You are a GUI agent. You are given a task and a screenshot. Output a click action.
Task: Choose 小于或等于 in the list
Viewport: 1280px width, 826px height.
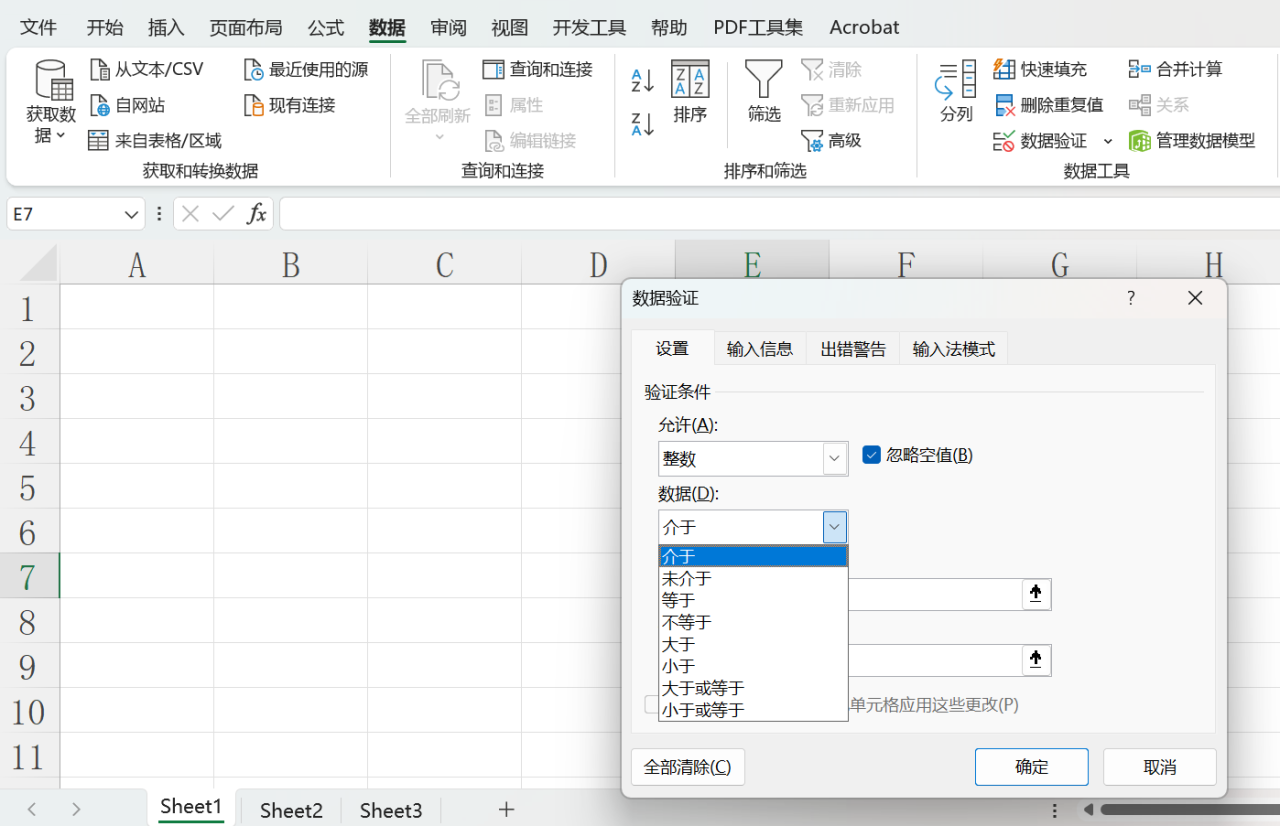(x=753, y=710)
